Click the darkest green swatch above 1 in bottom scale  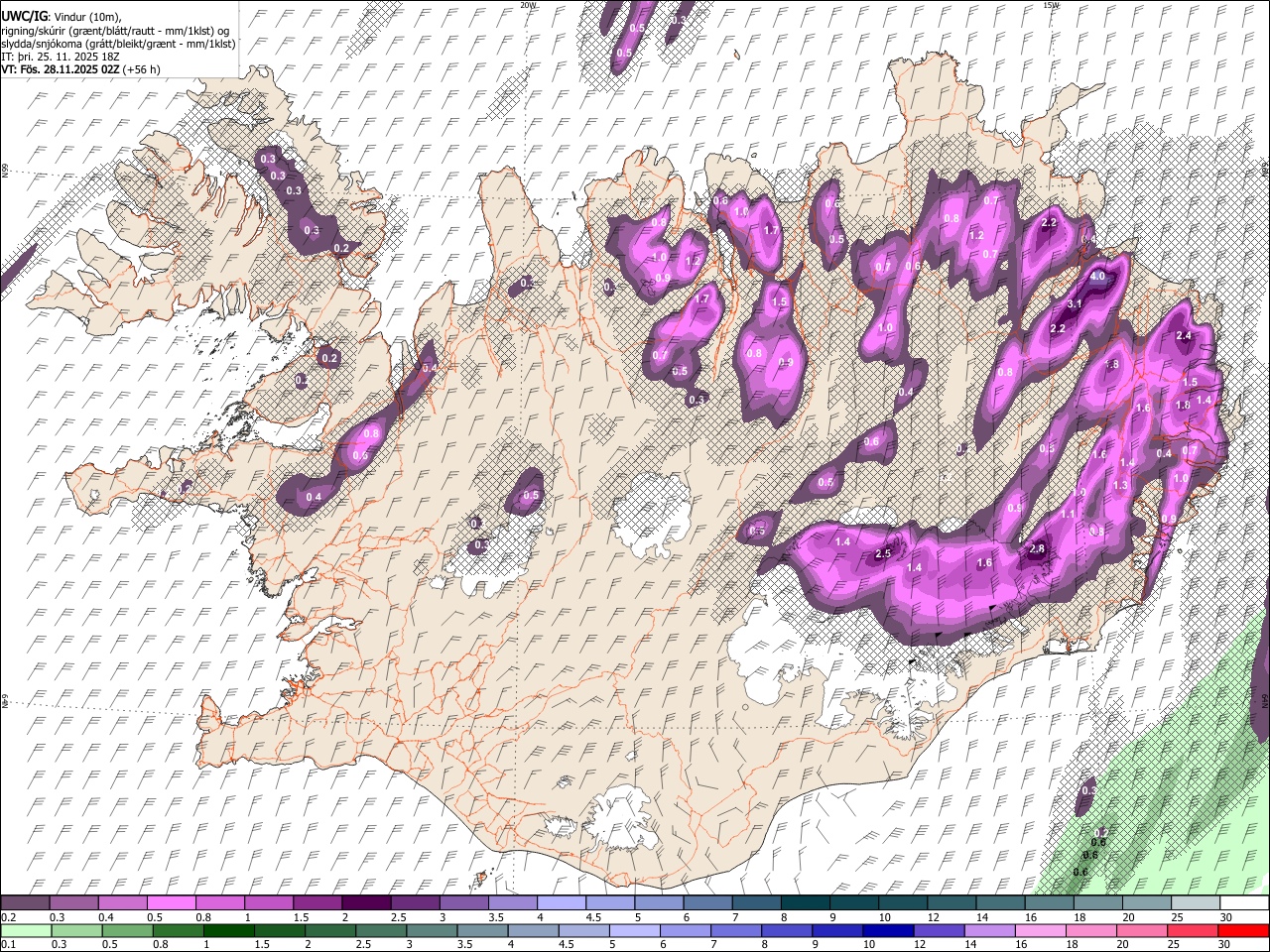point(228,930)
